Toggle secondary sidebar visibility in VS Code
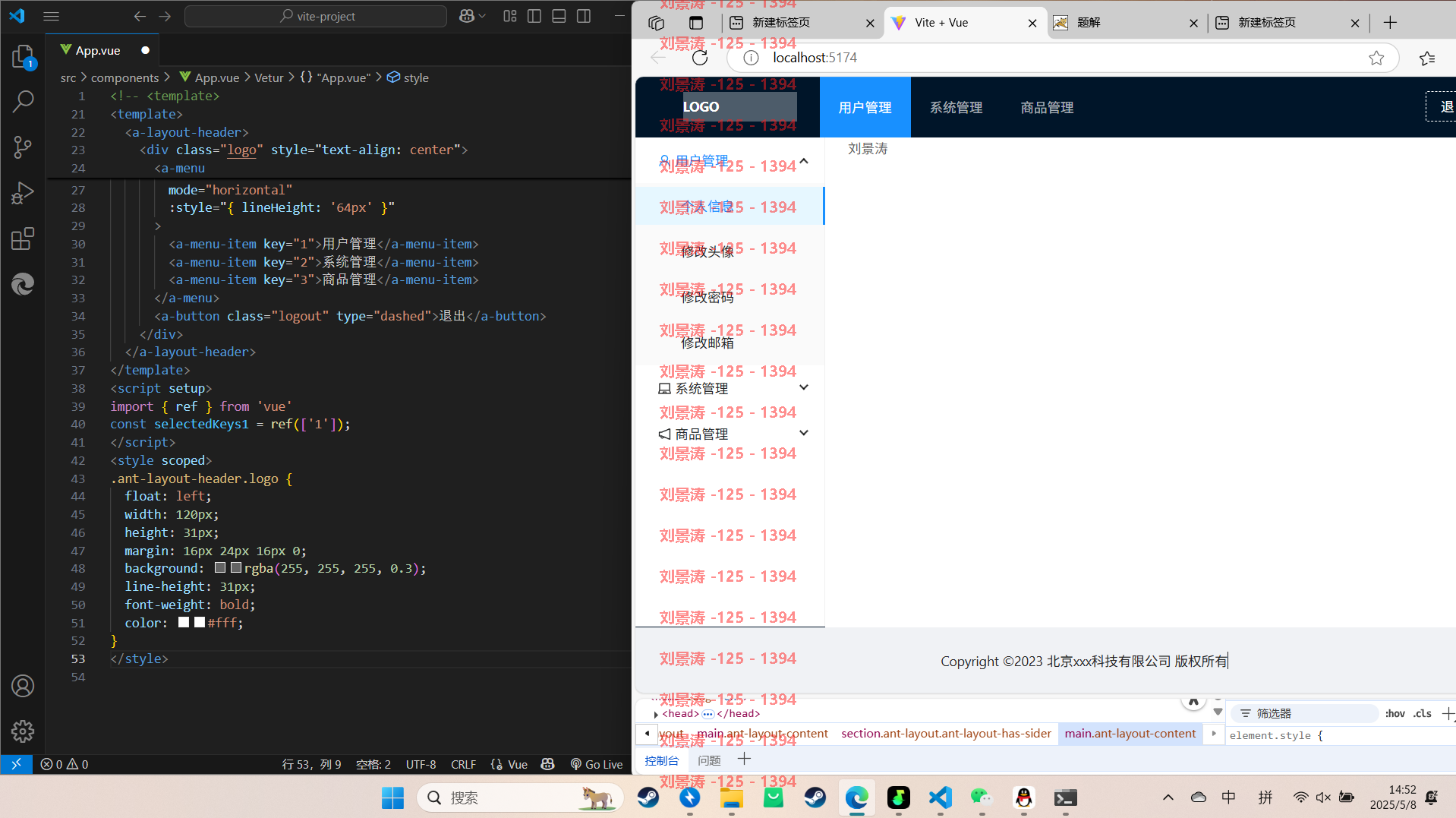This screenshot has height=818, width=1456. [584, 16]
